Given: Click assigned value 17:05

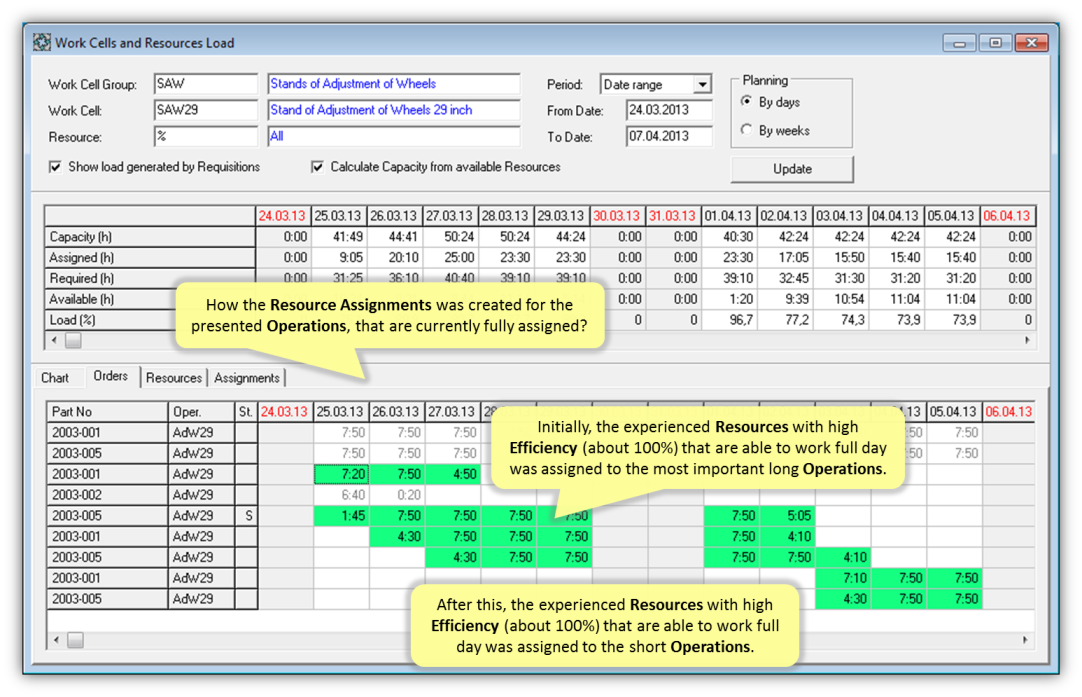Looking at the screenshot, I should pos(785,257).
